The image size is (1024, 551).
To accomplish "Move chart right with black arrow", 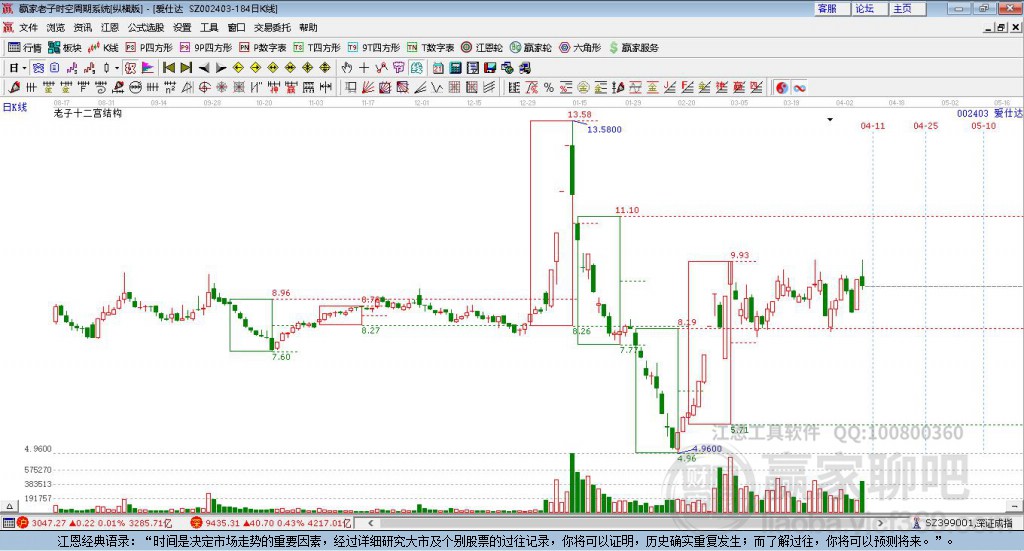I will [221, 68].
